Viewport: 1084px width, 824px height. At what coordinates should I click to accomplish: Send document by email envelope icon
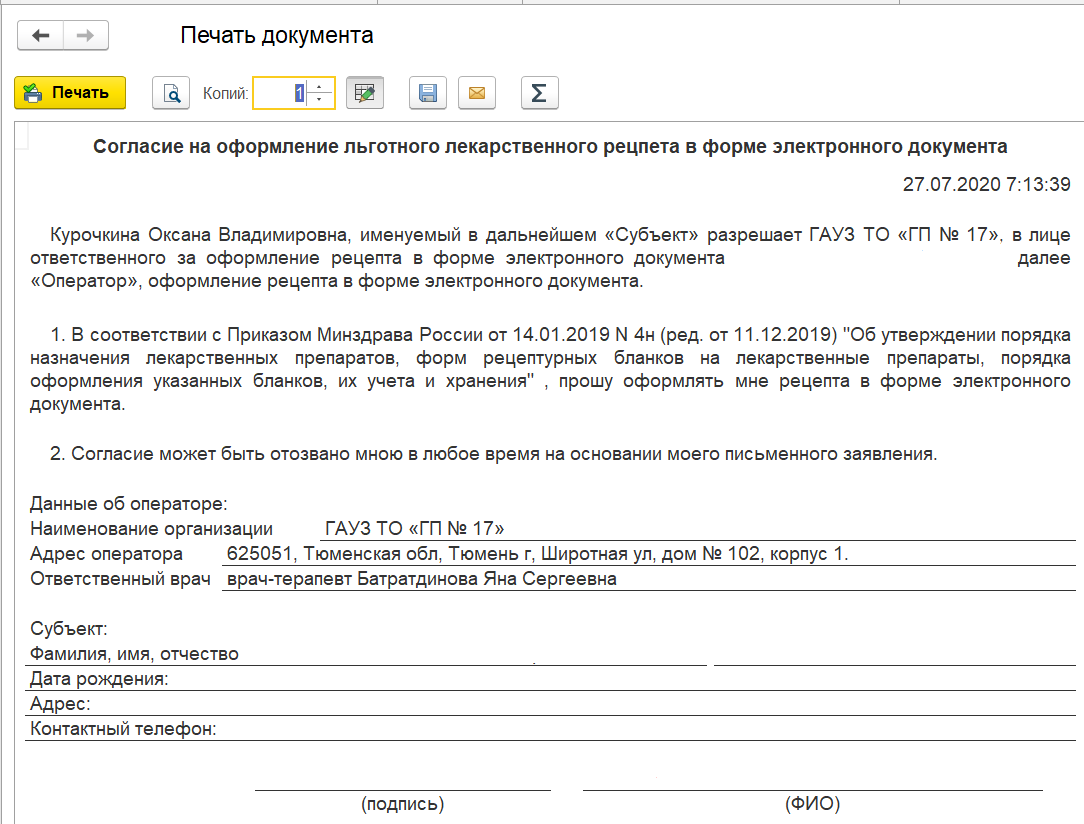(477, 93)
